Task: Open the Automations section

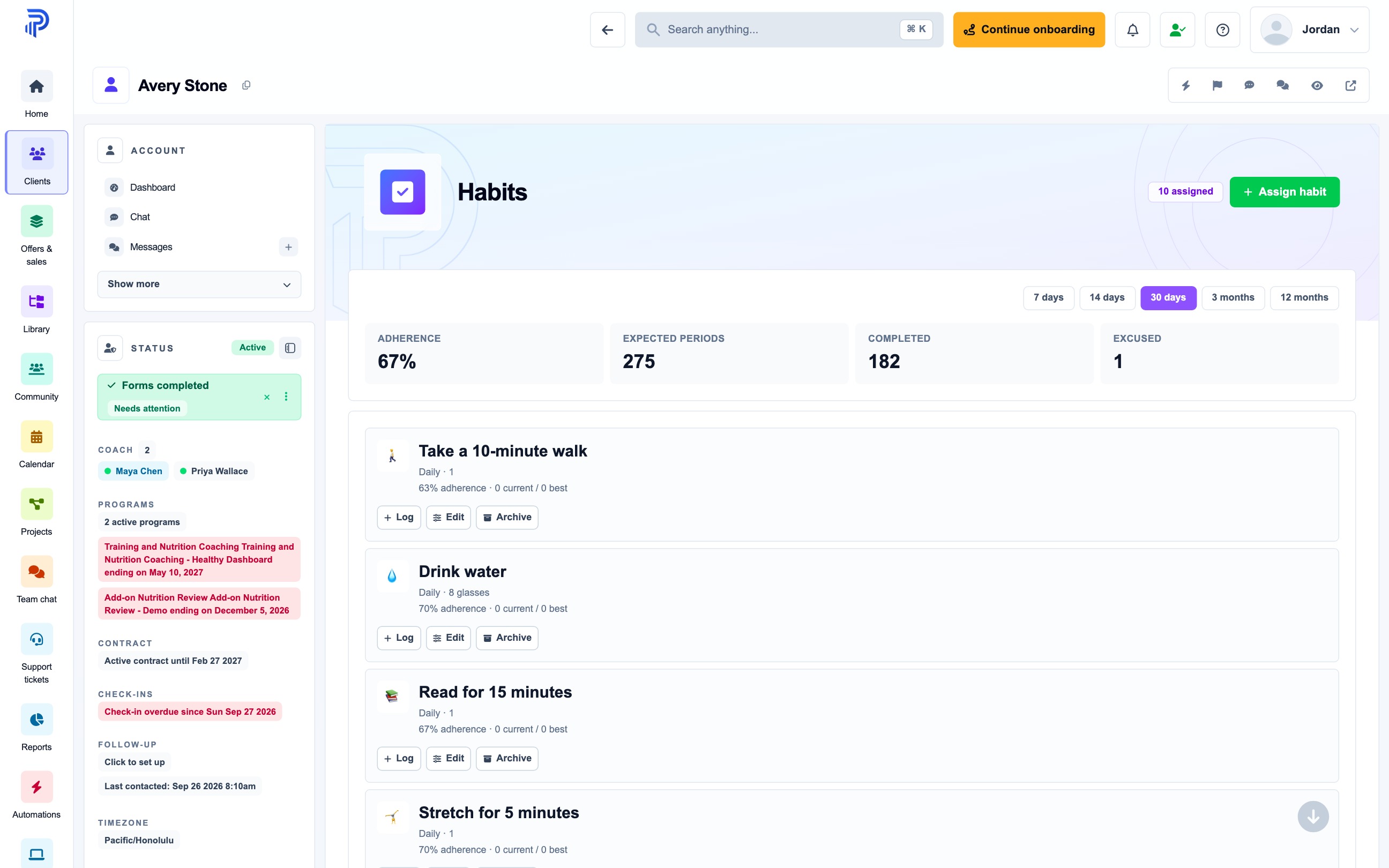Action: pos(36,796)
